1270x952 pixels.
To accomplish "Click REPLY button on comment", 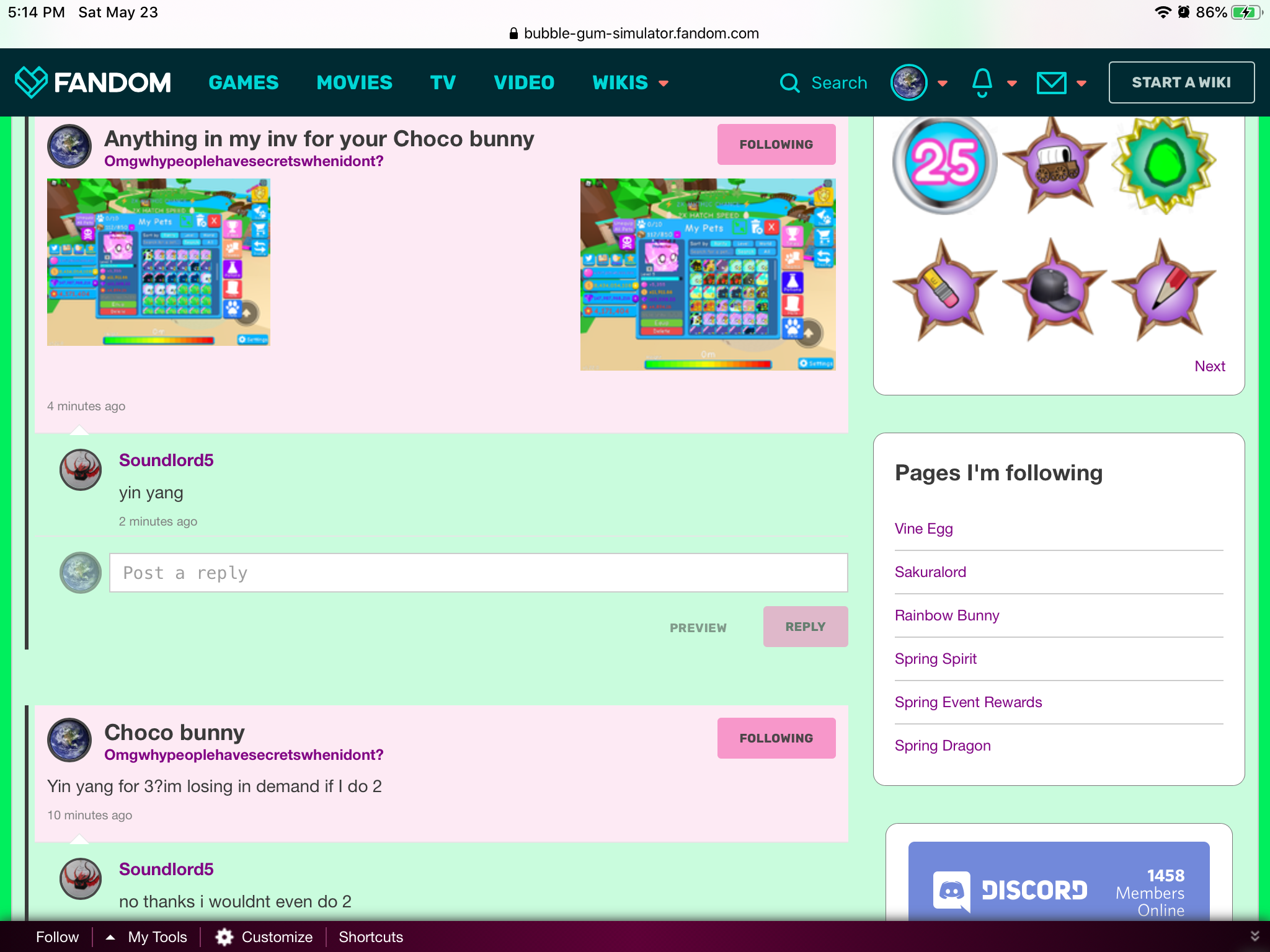I will coord(805,627).
